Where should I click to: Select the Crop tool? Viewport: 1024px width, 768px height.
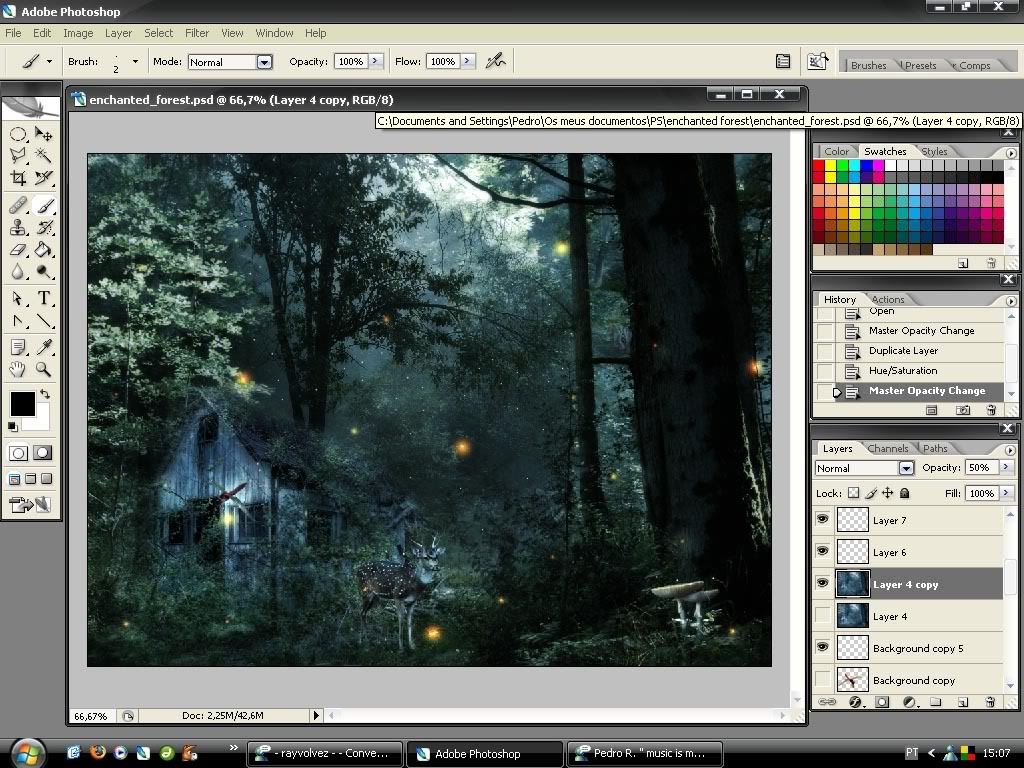coord(18,178)
